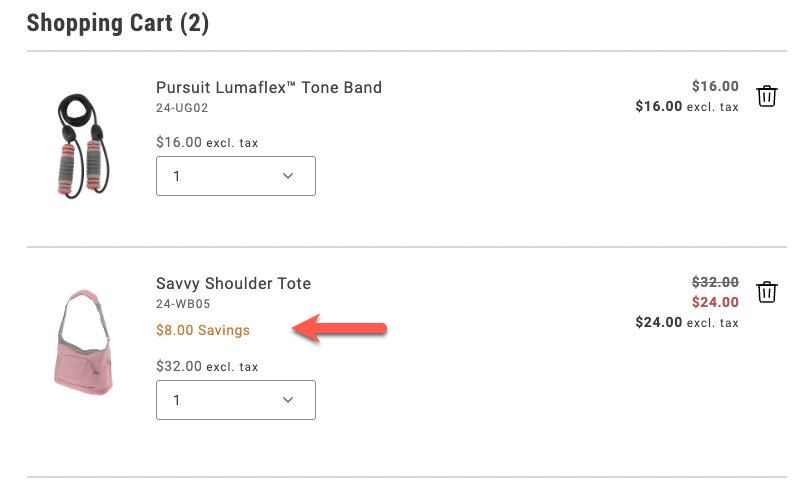The height and width of the screenshot is (501, 805).
Task: Click the Tone Band unit price above quantity
Action: (207, 143)
